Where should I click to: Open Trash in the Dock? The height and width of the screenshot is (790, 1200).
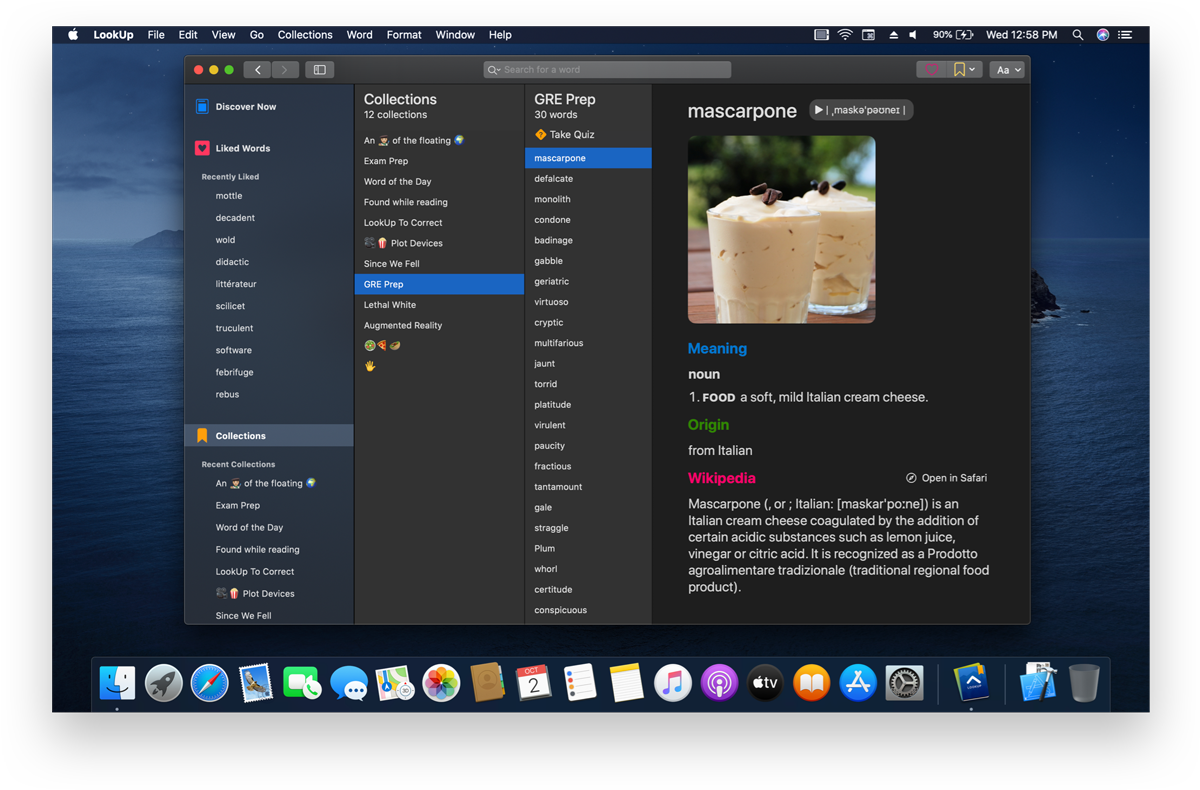[1084, 683]
